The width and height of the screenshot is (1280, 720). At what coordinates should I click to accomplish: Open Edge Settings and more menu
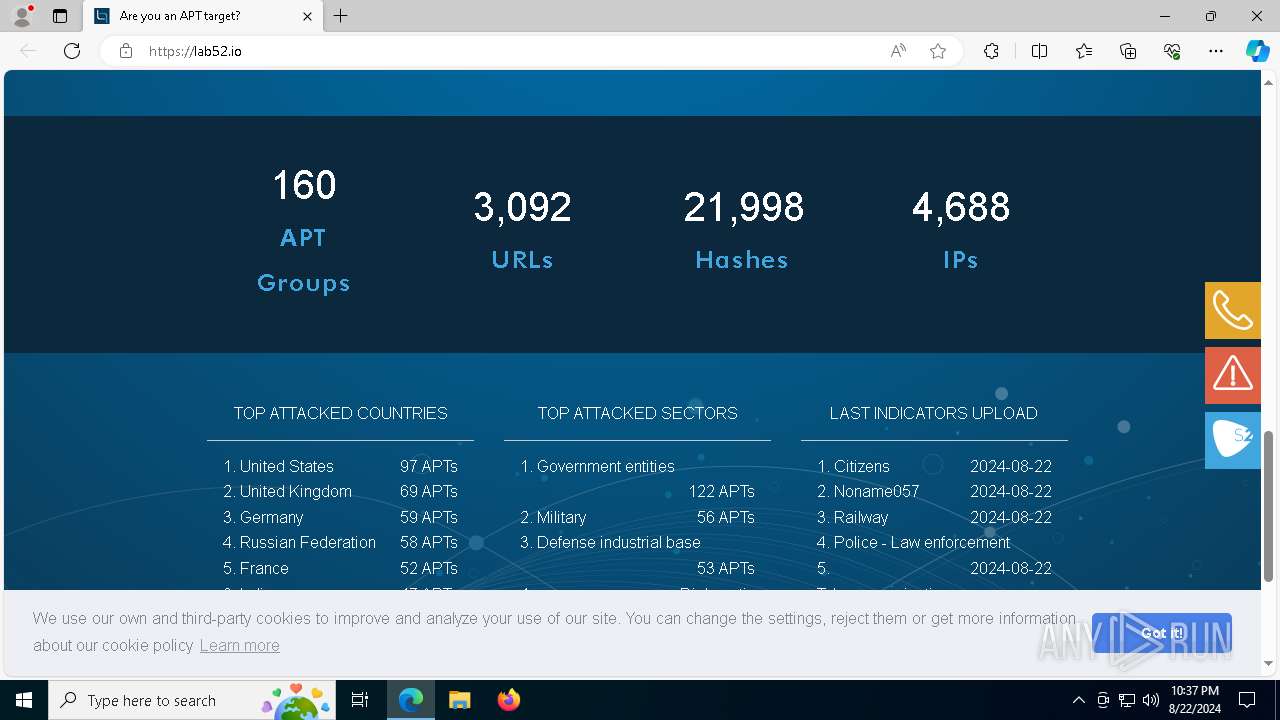[x=1216, y=51]
